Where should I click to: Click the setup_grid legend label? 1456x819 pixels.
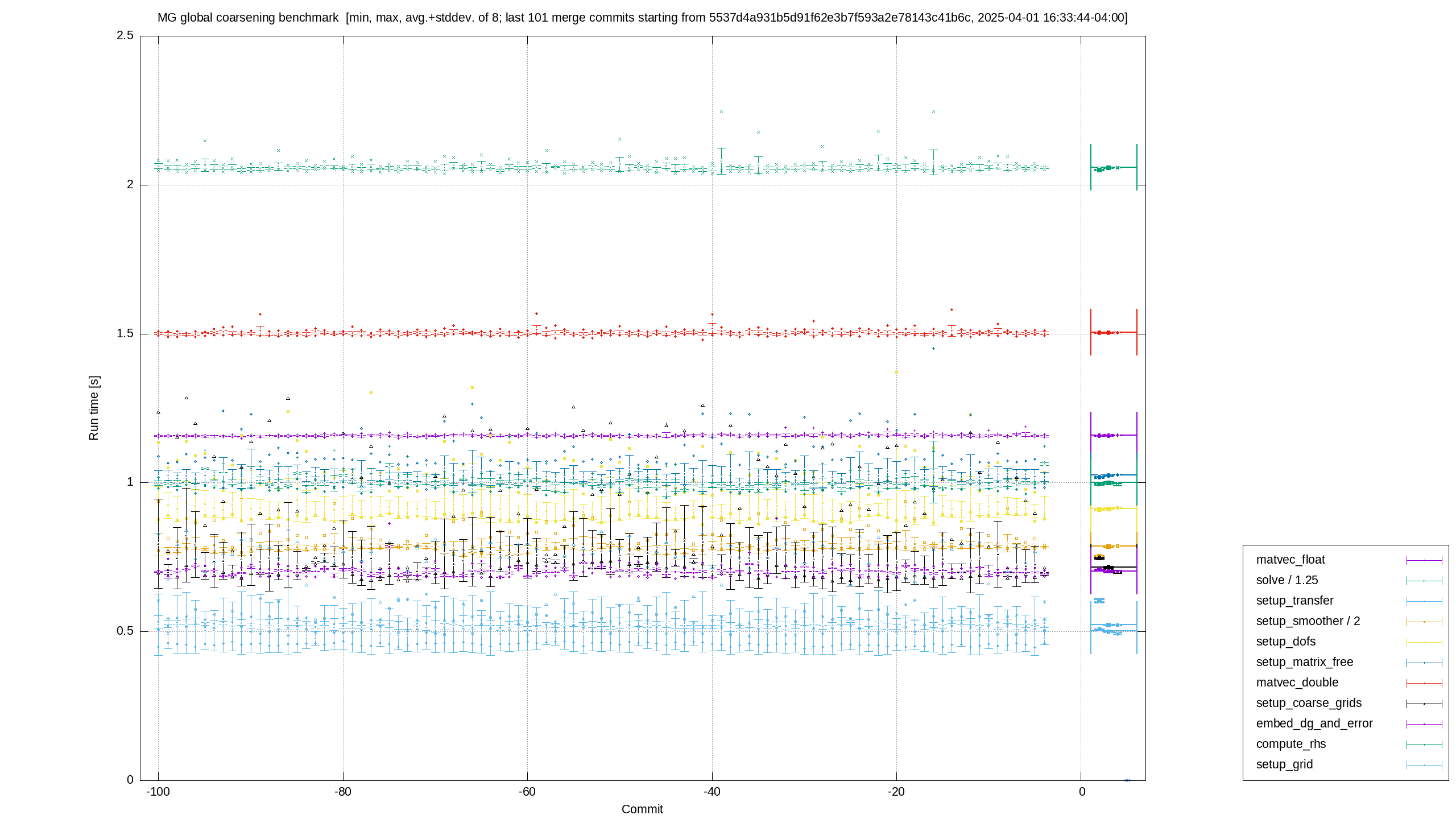[1284, 764]
